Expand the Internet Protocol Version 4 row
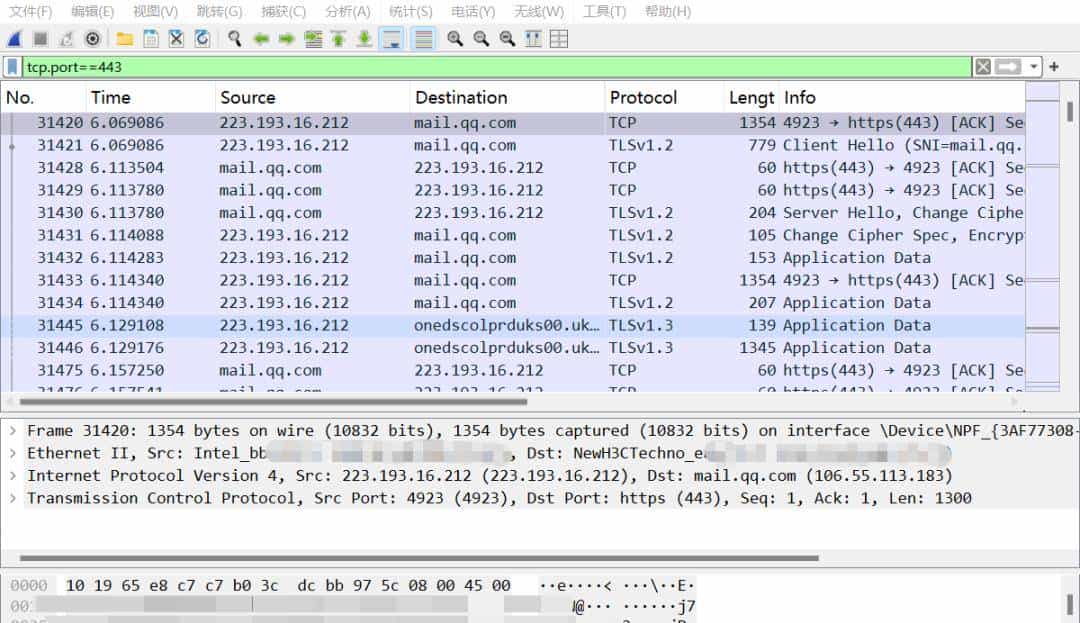1080x623 pixels. (13, 476)
